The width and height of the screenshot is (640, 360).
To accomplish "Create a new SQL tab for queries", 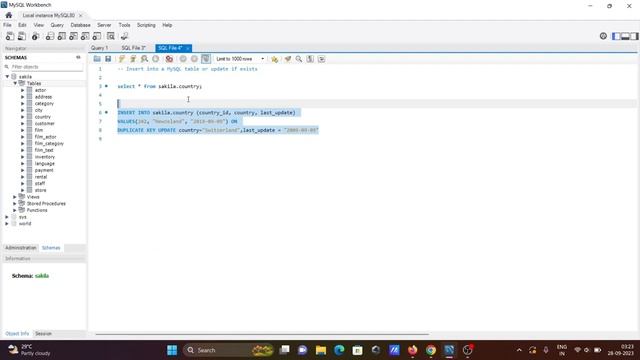I will (10, 36).
